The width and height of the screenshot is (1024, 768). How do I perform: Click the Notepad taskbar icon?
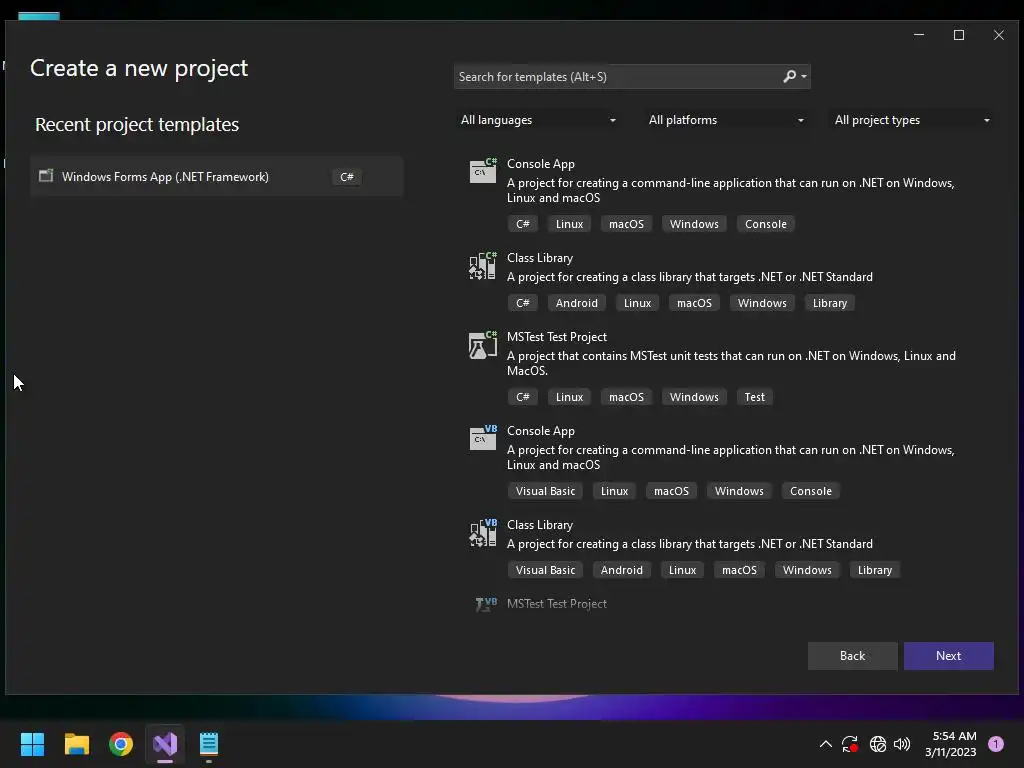click(208, 744)
